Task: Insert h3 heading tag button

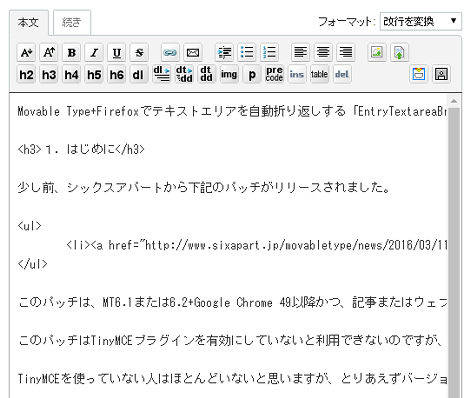Action: tap(49, 74)
